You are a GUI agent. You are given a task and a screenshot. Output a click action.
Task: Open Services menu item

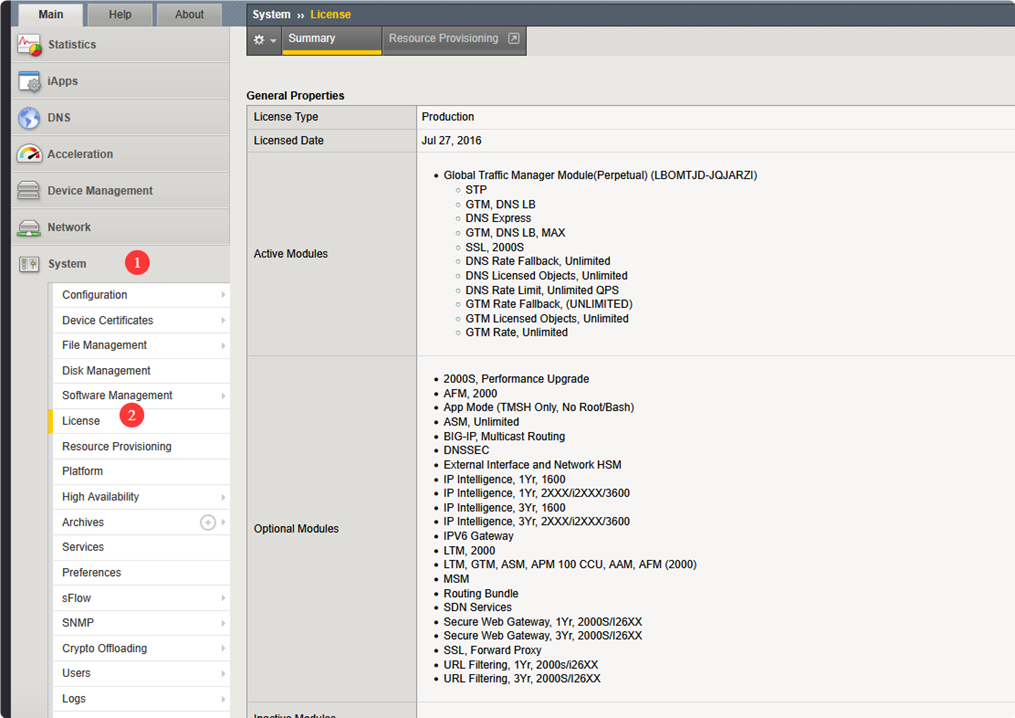pos(140,547)
